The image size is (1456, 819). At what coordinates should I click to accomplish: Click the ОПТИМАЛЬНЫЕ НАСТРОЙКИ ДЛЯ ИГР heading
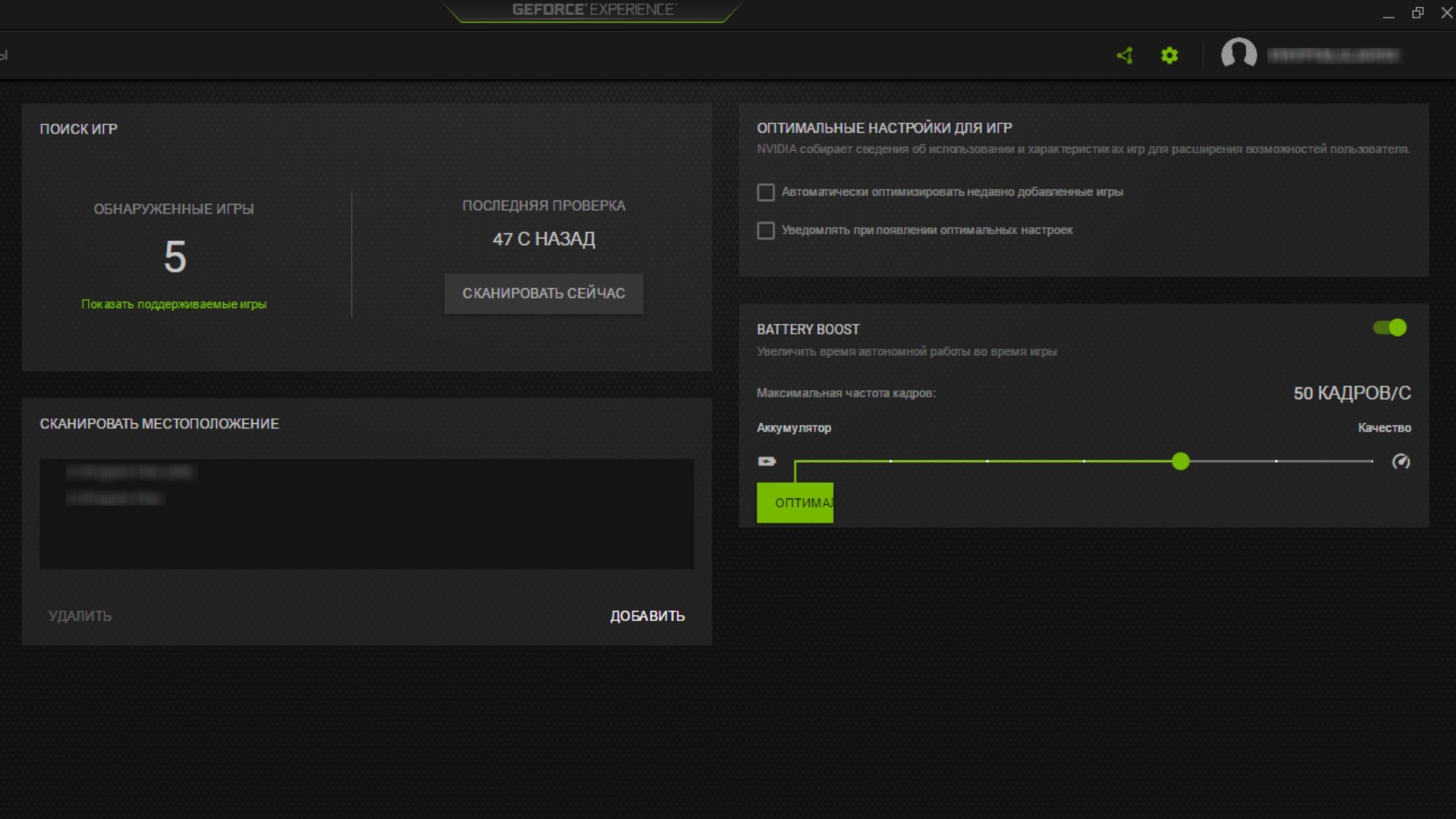coord(884,128)
